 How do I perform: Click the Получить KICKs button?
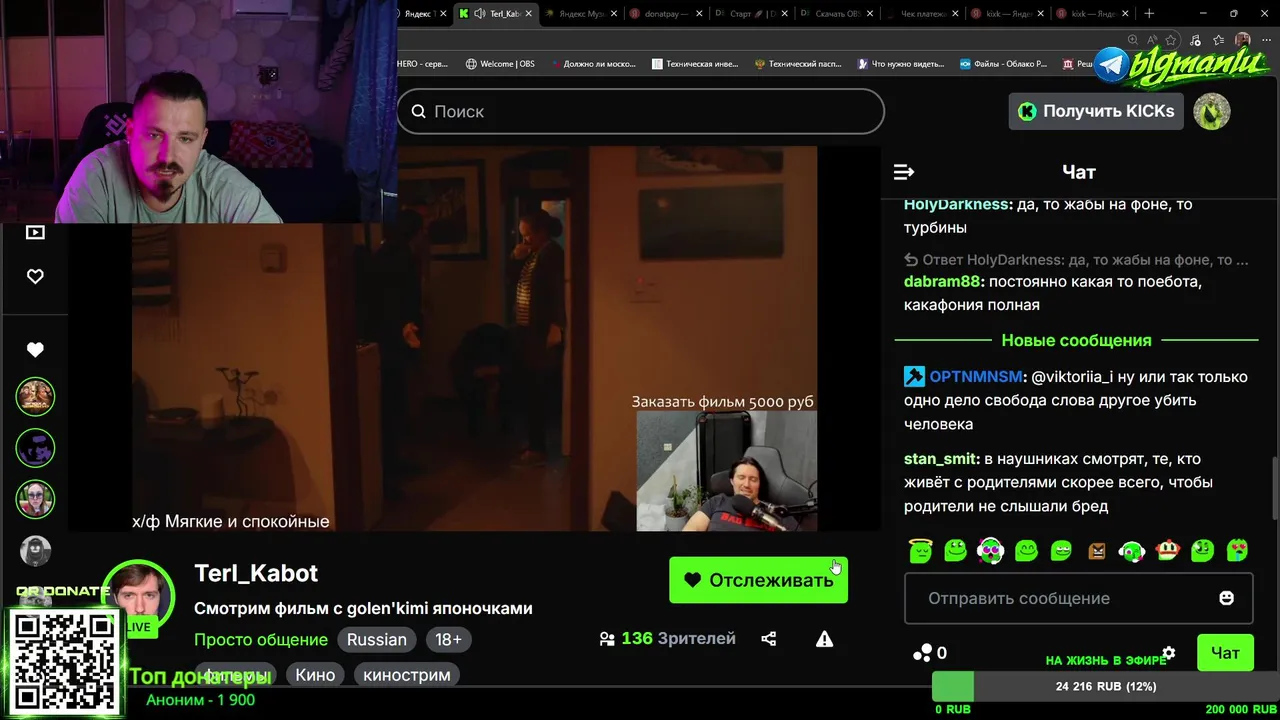[x=1096, y=111]
